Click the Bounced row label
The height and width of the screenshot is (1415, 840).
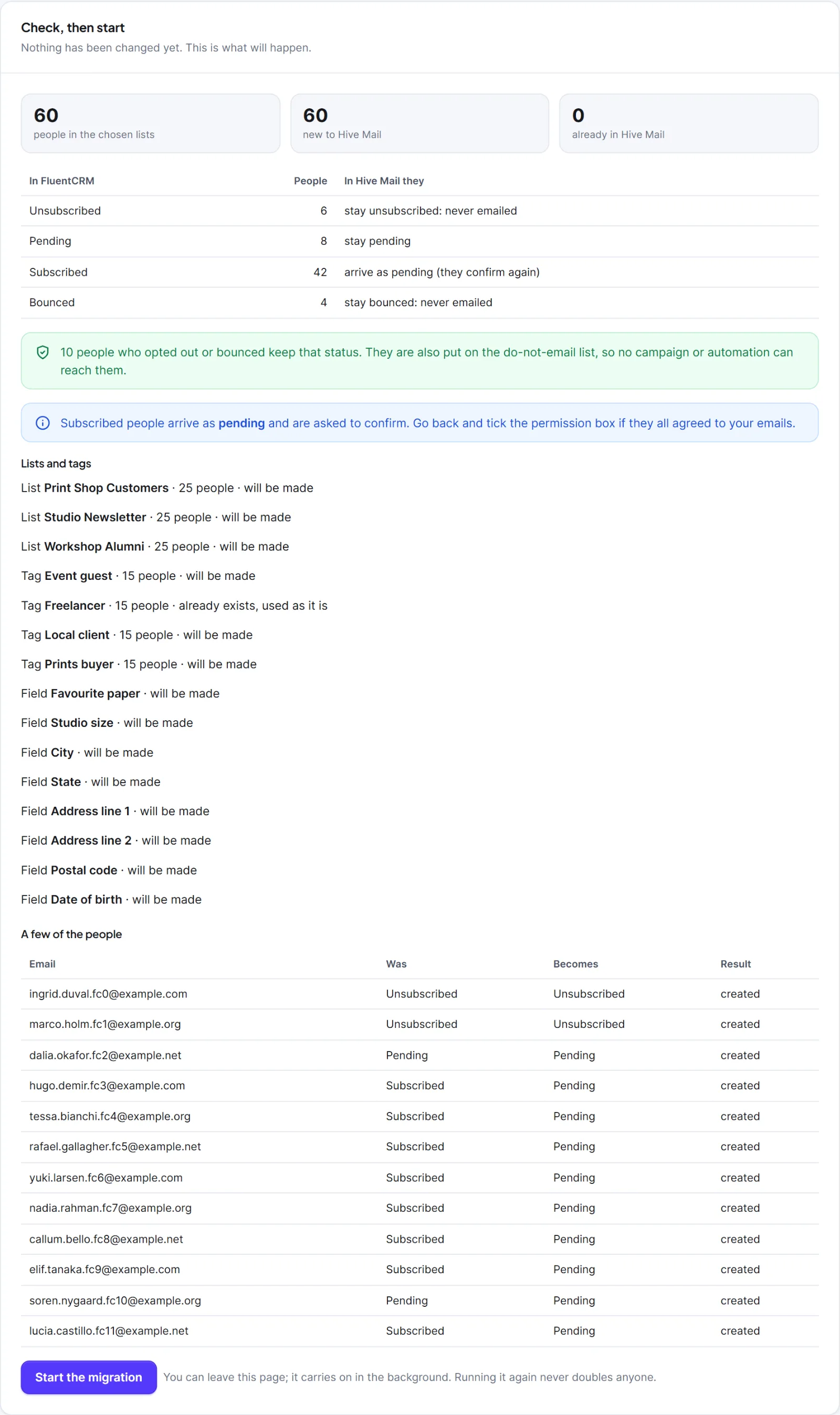52,303
